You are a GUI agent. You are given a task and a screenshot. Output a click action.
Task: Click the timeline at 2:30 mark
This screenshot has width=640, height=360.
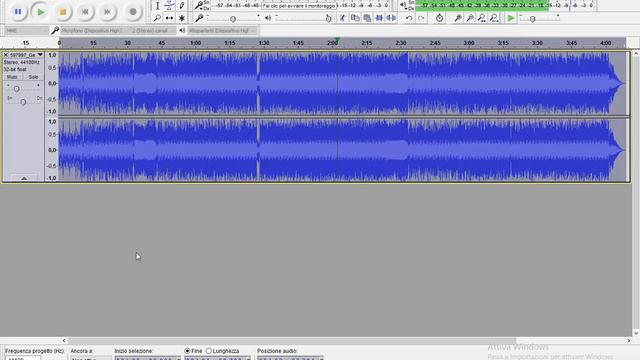click(401, 43)
